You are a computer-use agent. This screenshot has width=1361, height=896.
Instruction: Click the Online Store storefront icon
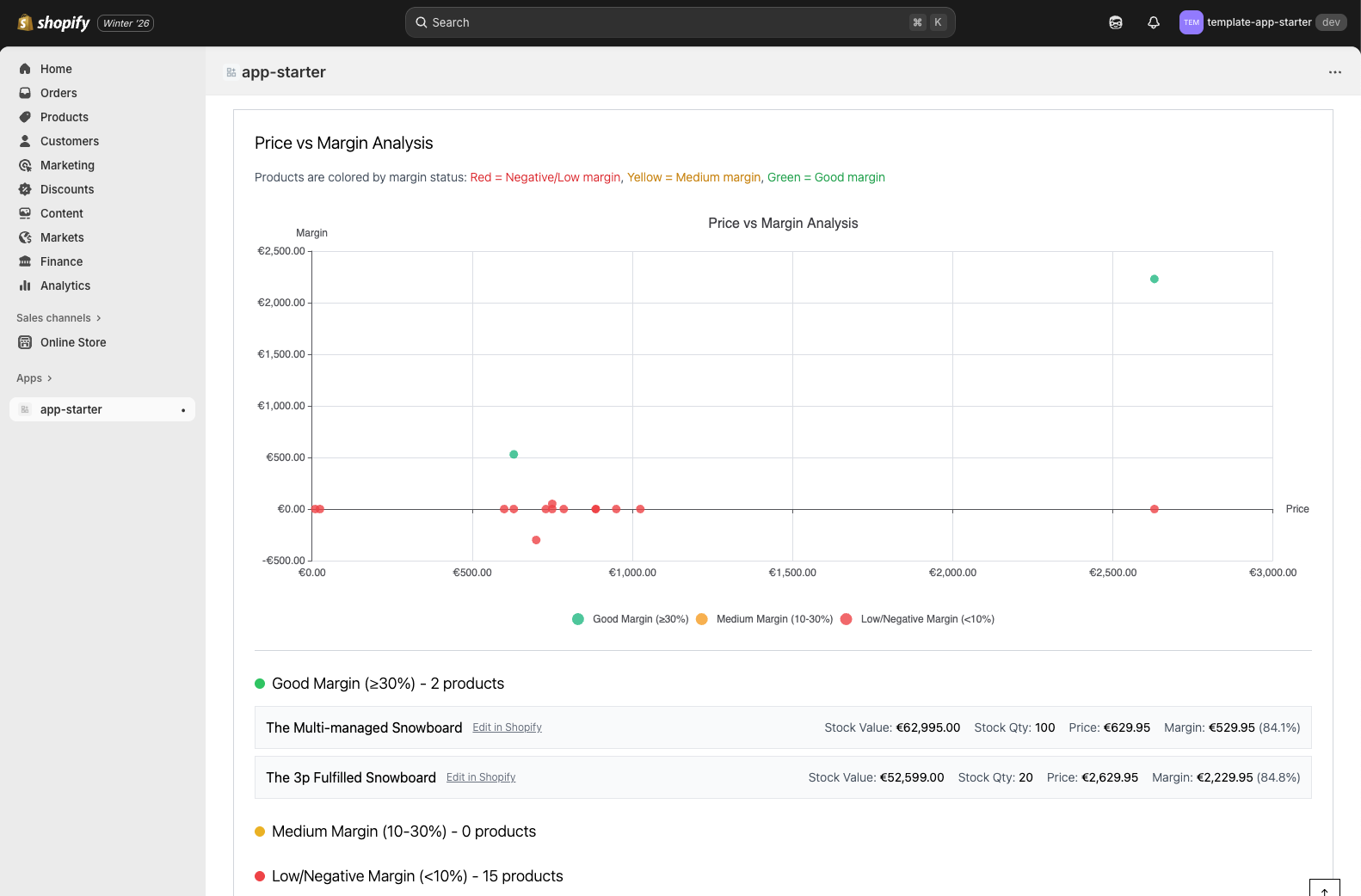[x=25, y=342]
